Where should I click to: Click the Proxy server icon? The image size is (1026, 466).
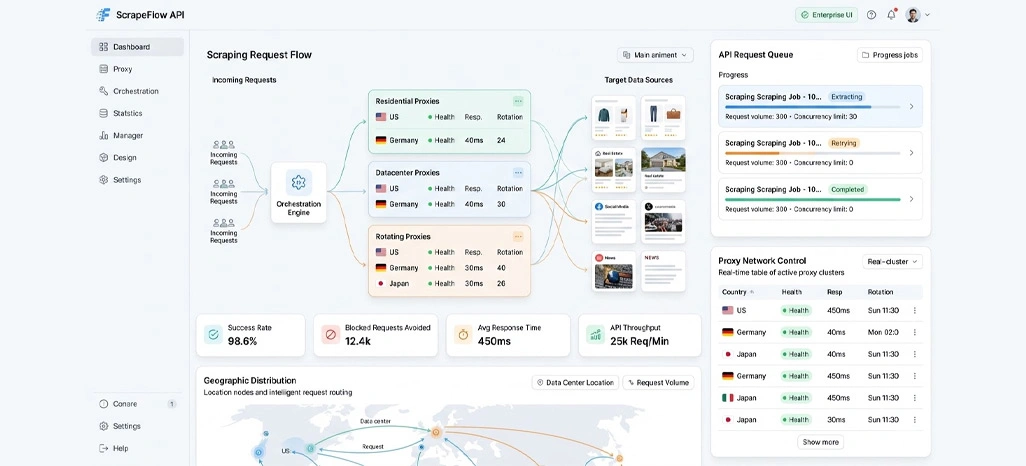click(x=103, y=69)
